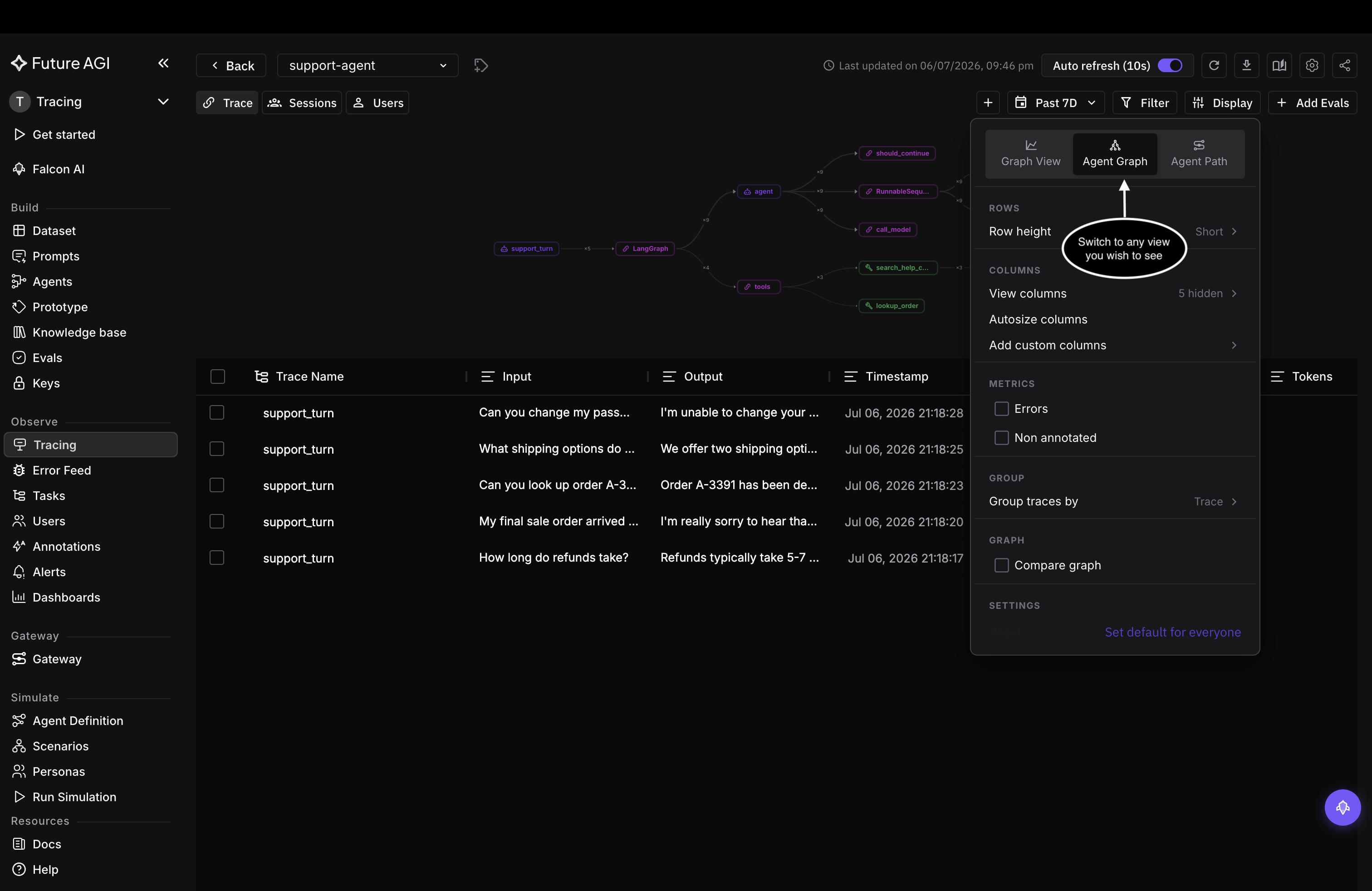This screenshot has width=1372, height=891.
Task: Open Annotations in the sidebar
Action: point(66,546)
